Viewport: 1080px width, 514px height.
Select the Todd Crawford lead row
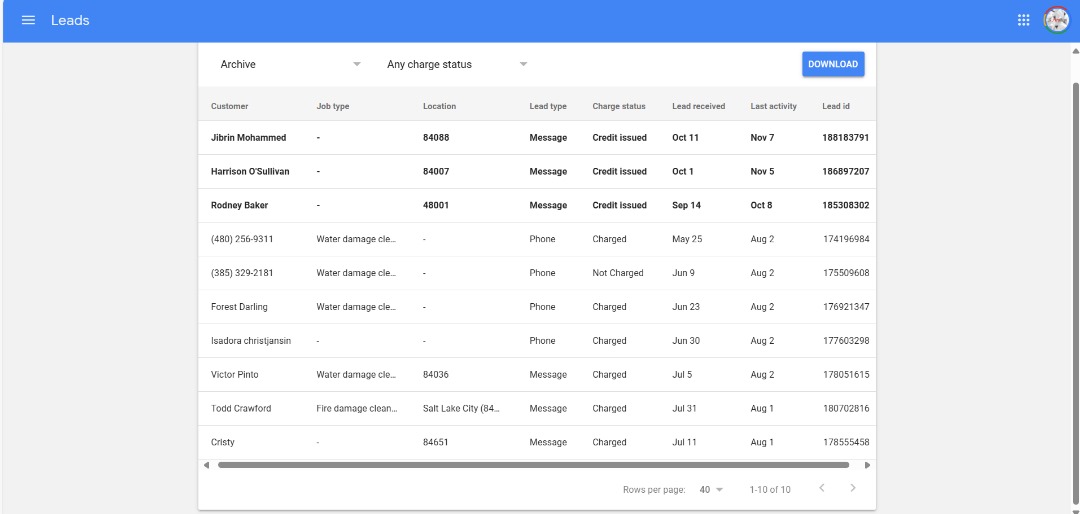click(x=241, y=409)
